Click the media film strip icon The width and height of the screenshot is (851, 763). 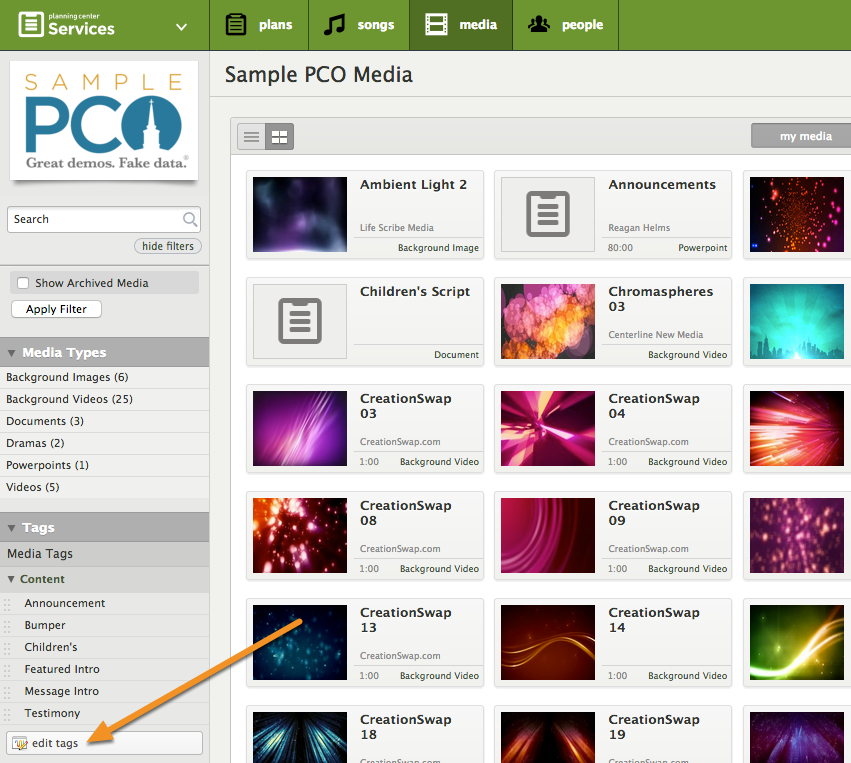click(x=436, y=25)
